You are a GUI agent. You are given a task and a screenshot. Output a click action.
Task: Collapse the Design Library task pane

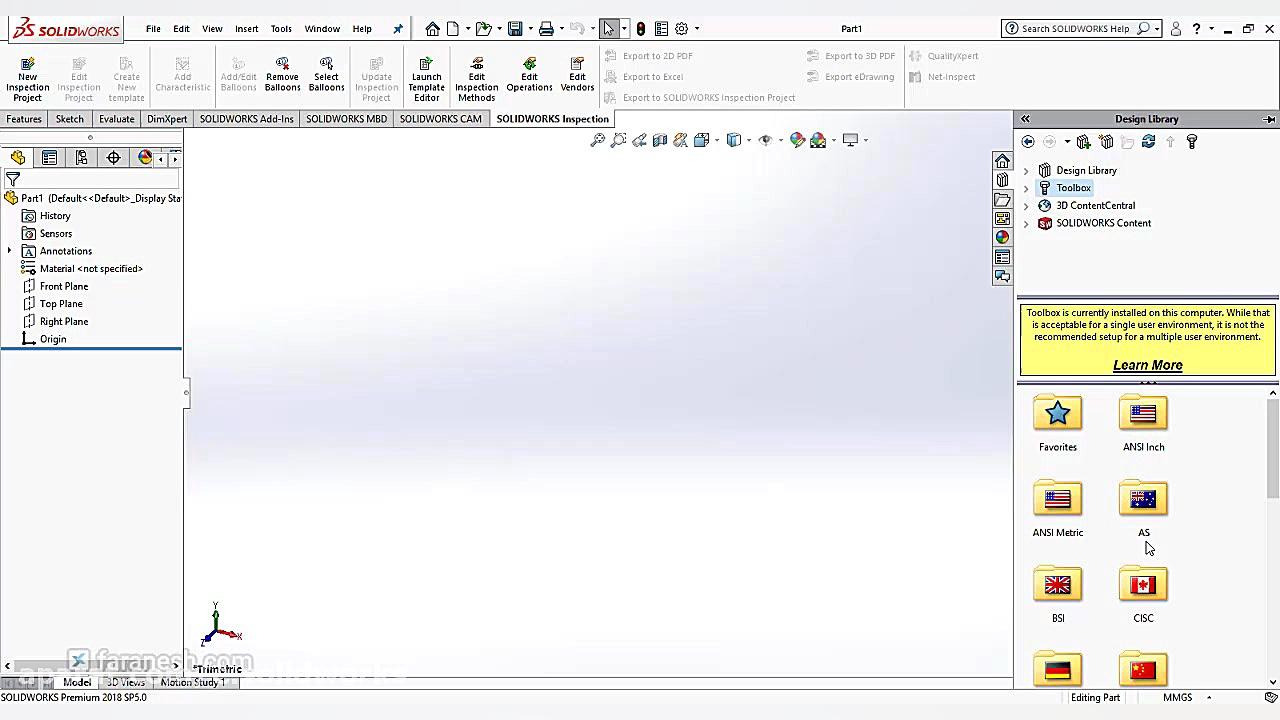(1025, 119)
